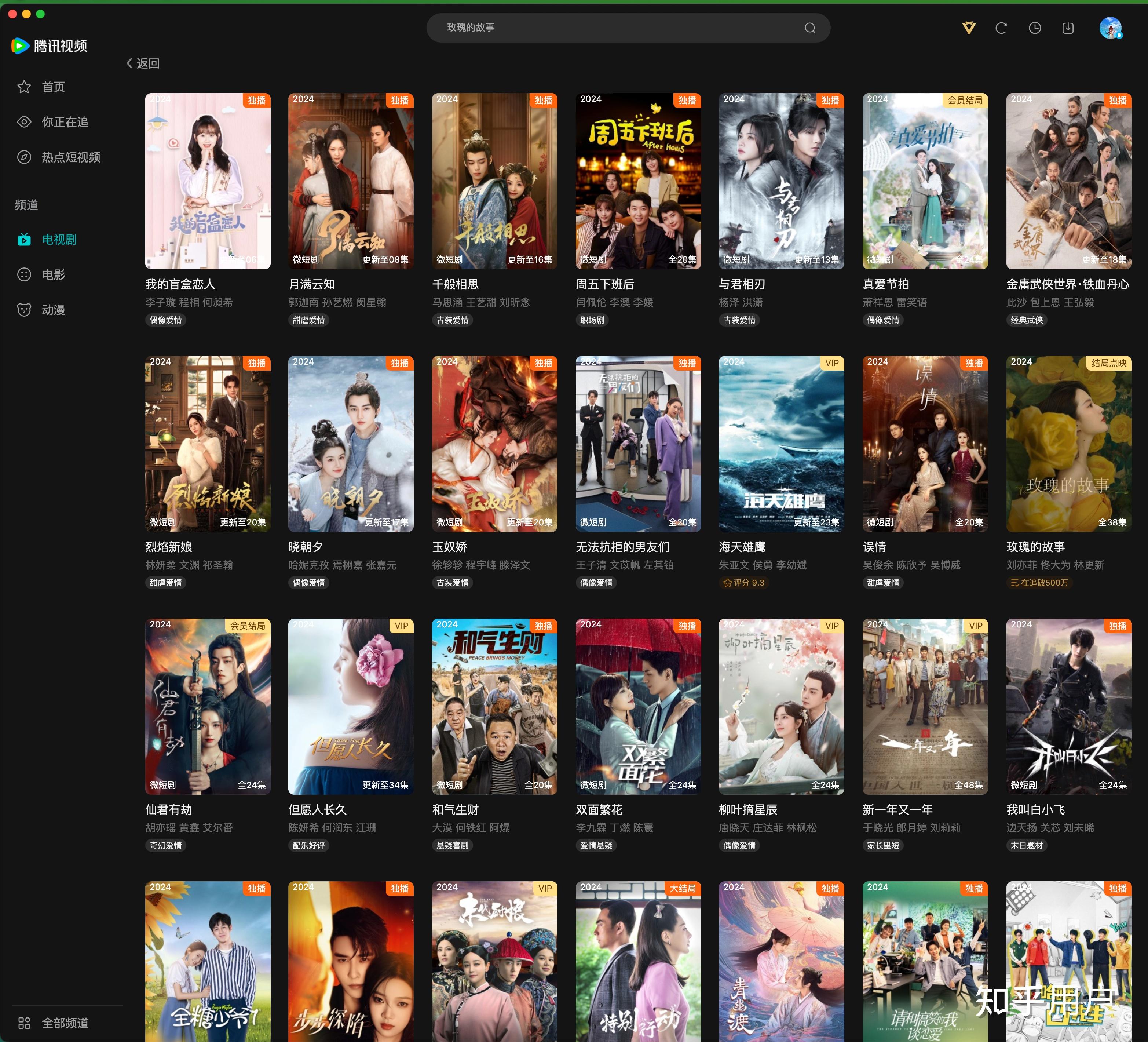Image resolution: width=1148 pixels, height=1042 pixels.
Task: Click the film reel icon beside 电影
Action: pos(24,274)
